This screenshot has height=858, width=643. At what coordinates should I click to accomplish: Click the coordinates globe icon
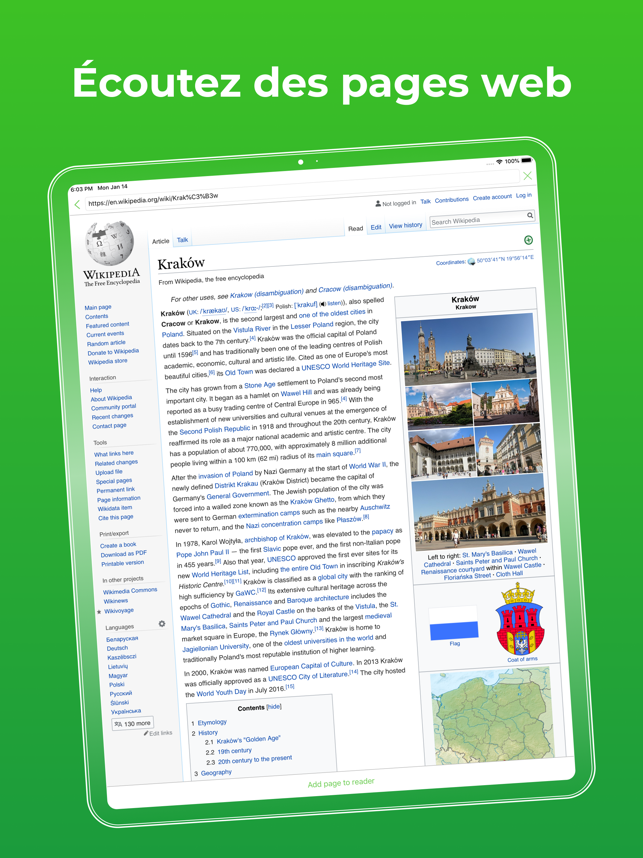(471, 262)
